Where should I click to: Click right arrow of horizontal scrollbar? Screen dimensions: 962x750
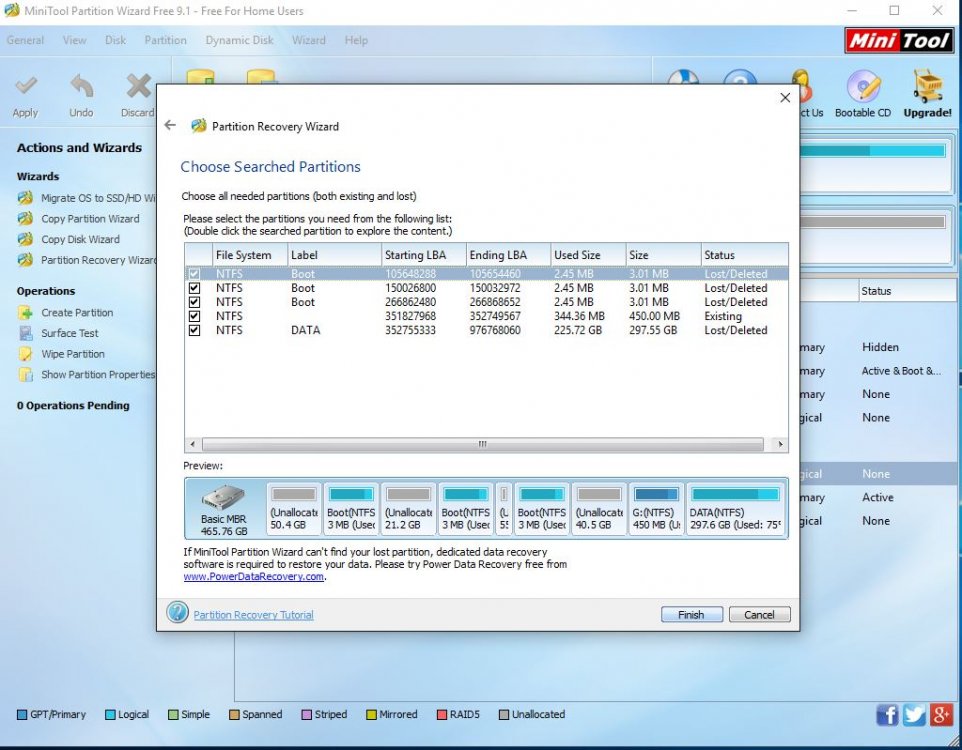click(781, 444)
